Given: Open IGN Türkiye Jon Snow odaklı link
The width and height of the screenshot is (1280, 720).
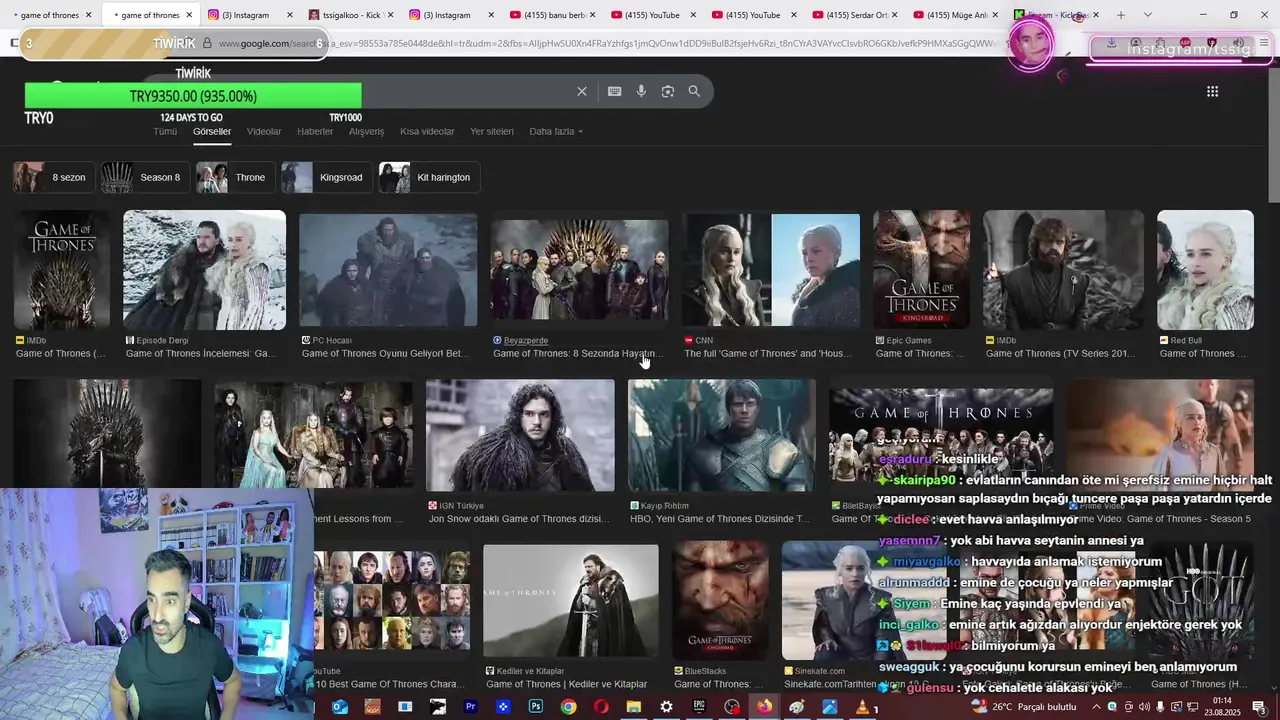Looking at the screenshot, I should pos(518,519).
